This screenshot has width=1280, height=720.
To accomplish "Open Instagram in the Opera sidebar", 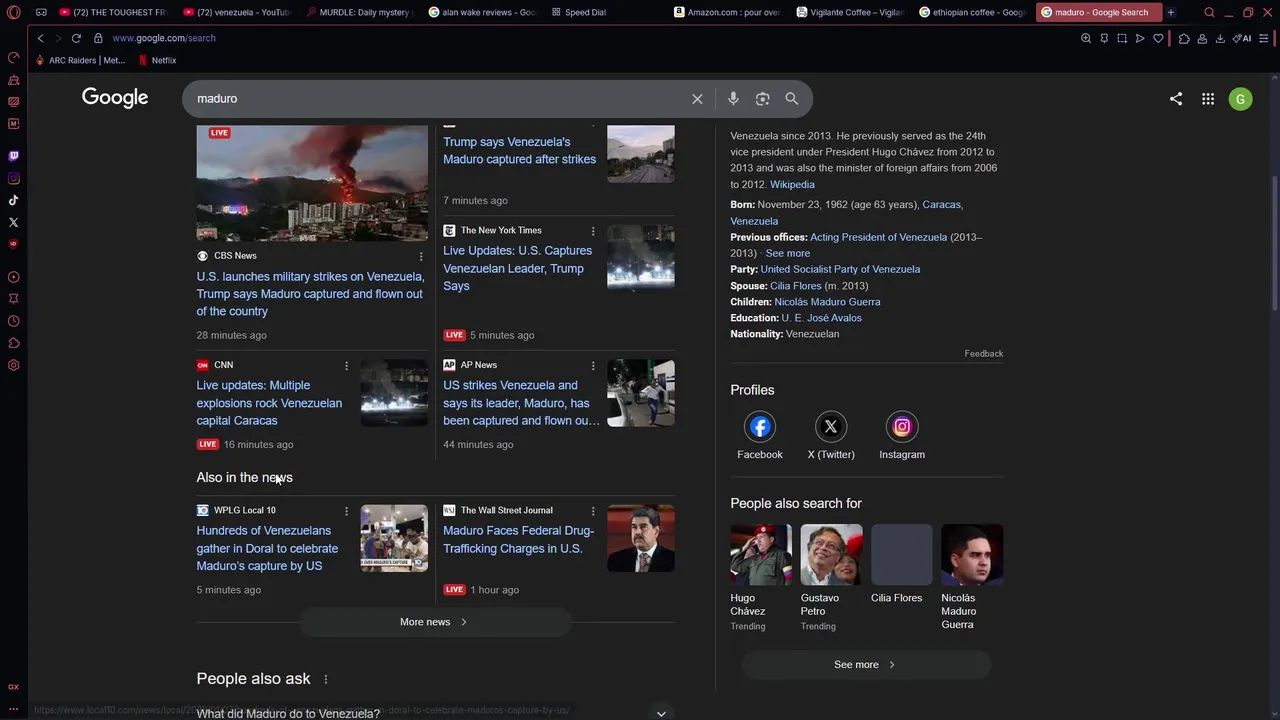I will 13,178.
